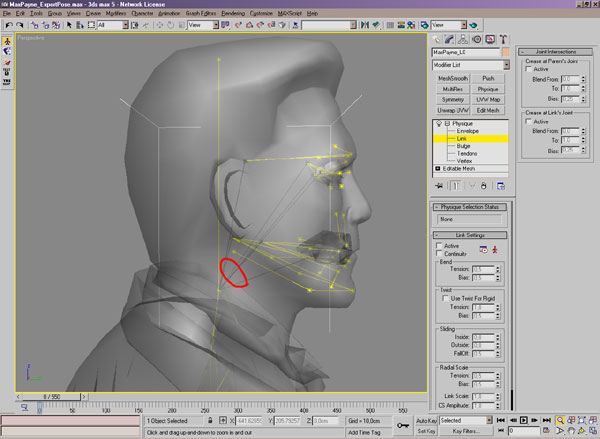
Task: Open the Motion command panel tab
Action: click(x=476, y=39)
